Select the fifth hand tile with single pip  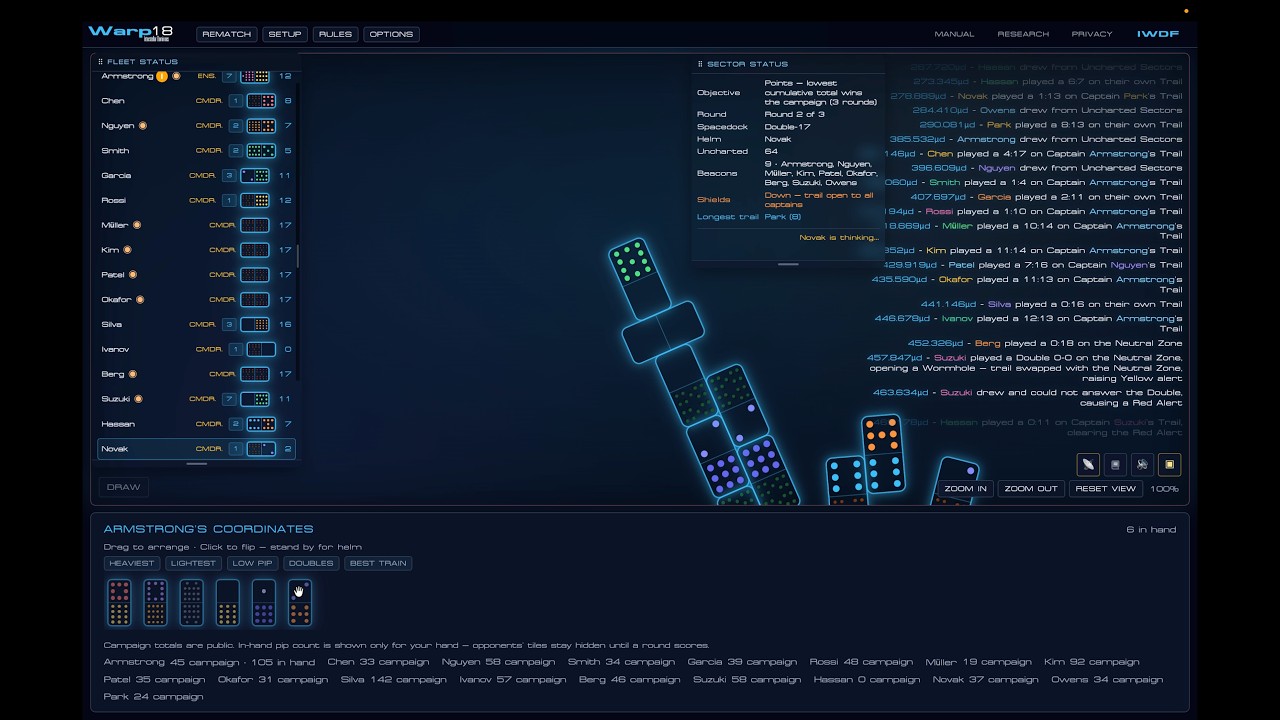coord(263,602)
